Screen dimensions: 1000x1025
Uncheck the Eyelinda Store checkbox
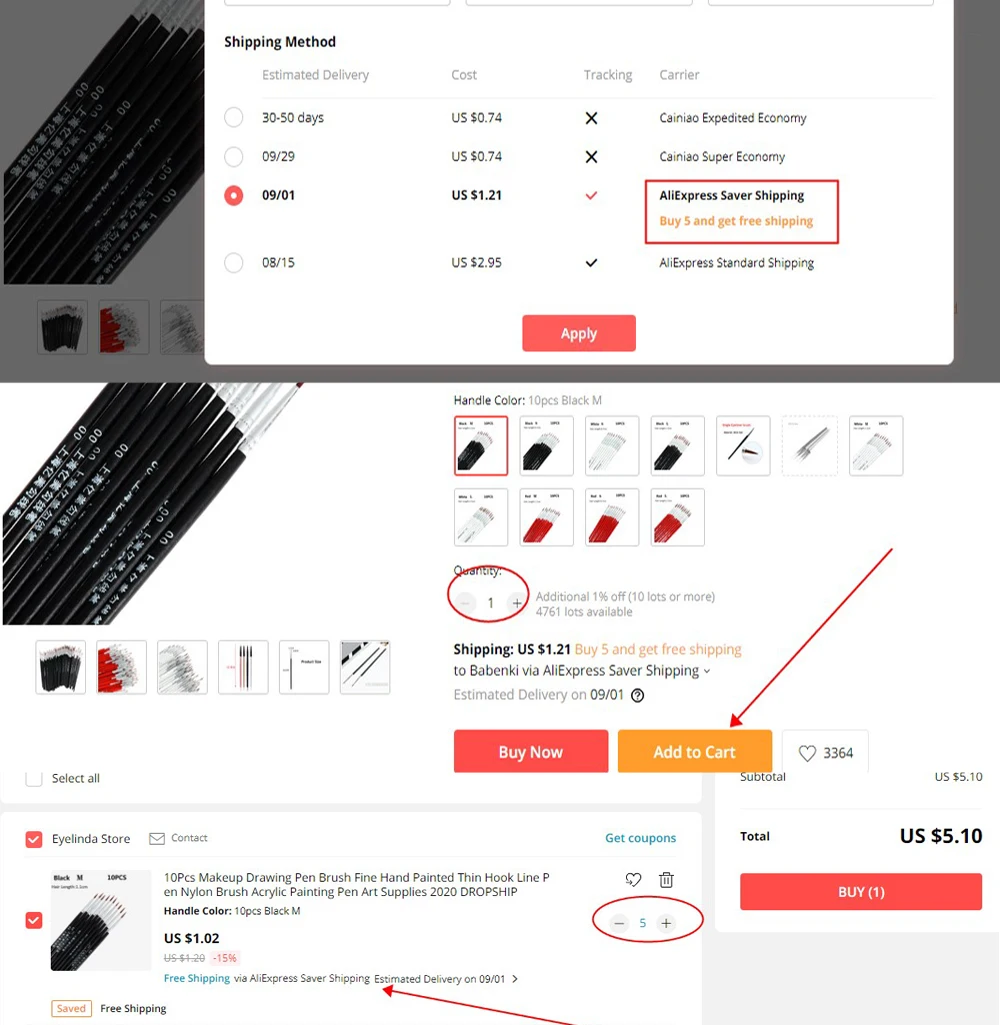(34, 839)
